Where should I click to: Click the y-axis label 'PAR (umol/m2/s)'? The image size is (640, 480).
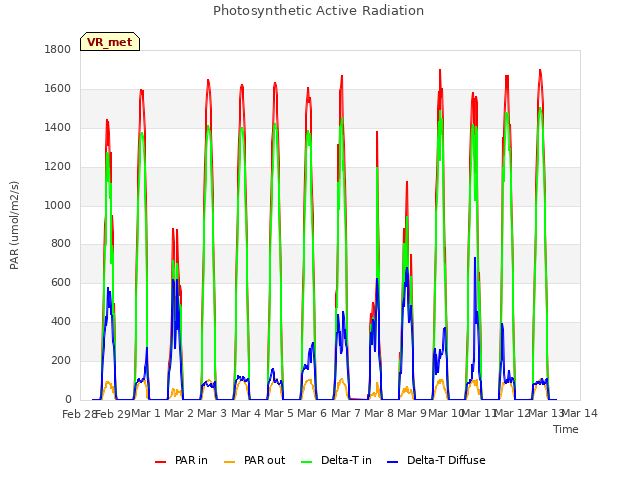point(14,225)
